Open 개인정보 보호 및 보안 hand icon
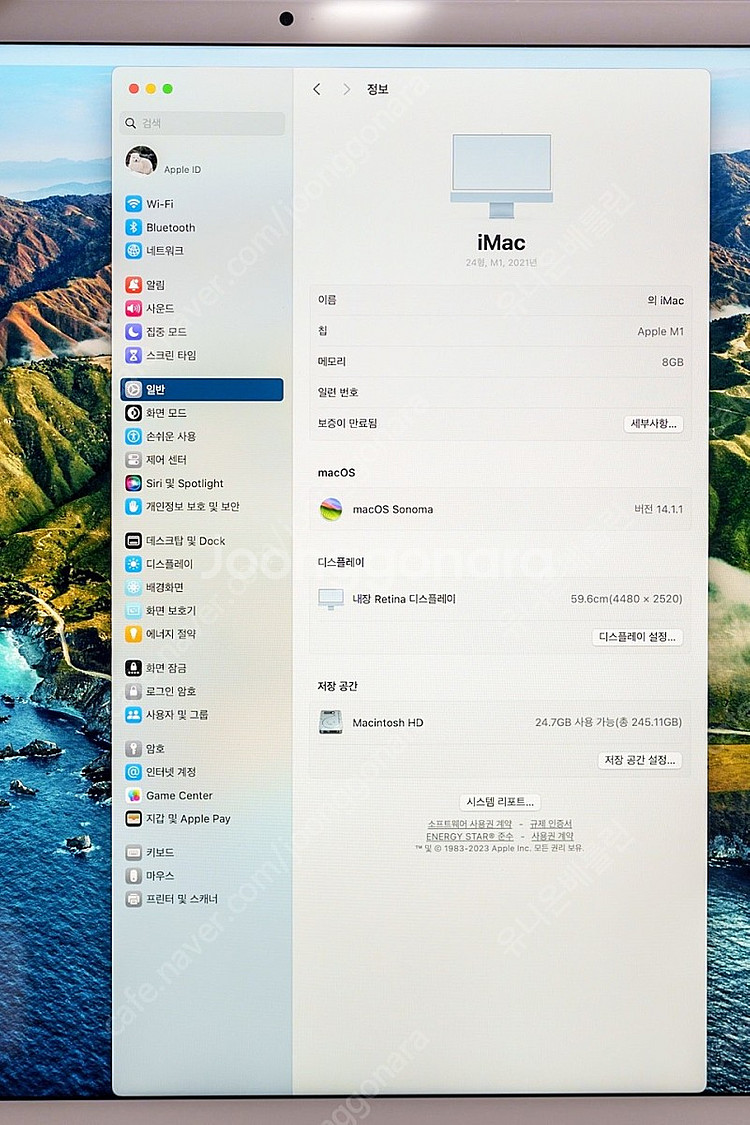The height and width of the screenshot is (1125, 750). [x=133, y=507]
